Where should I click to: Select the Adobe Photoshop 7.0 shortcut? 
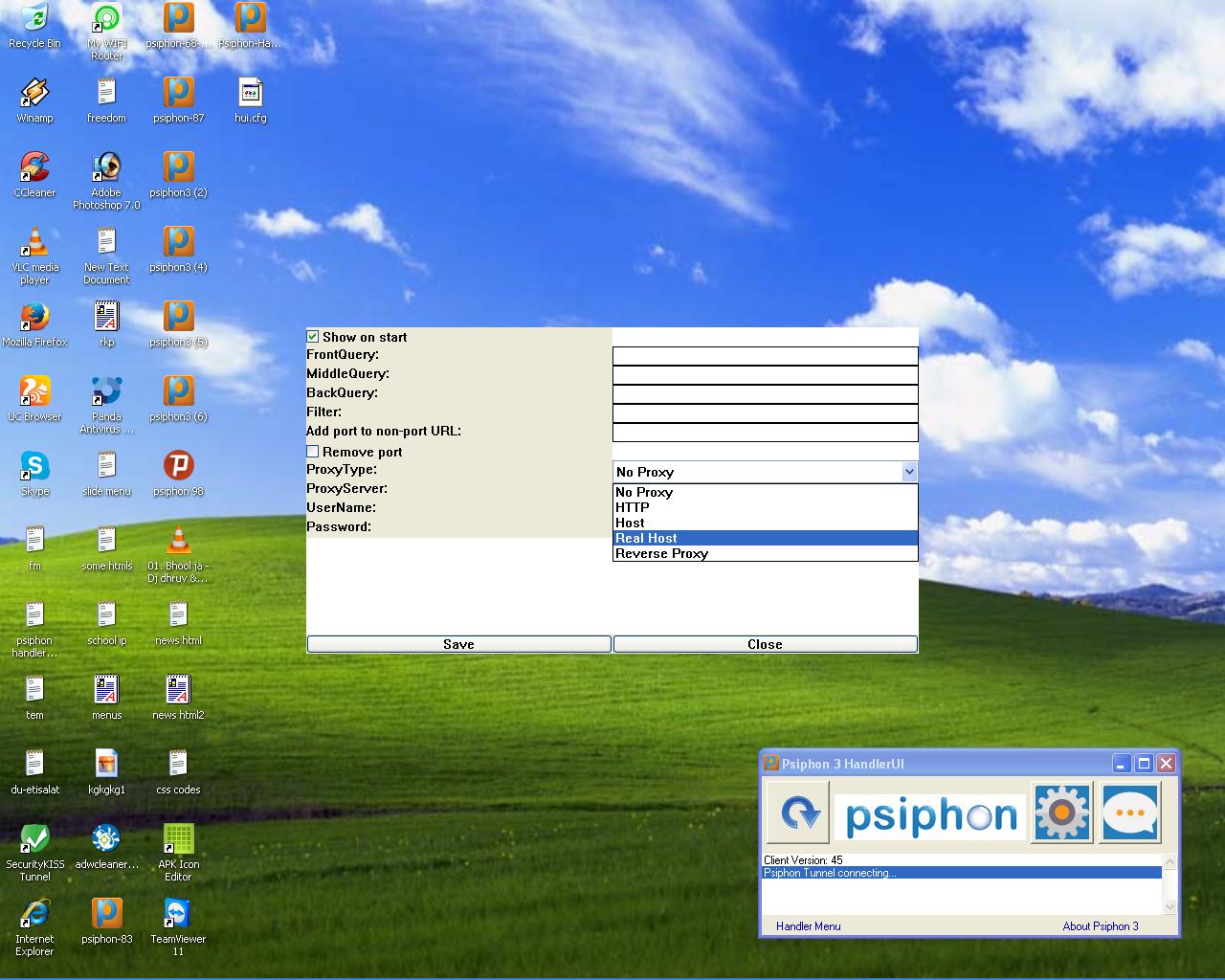(x=106, y=181)
